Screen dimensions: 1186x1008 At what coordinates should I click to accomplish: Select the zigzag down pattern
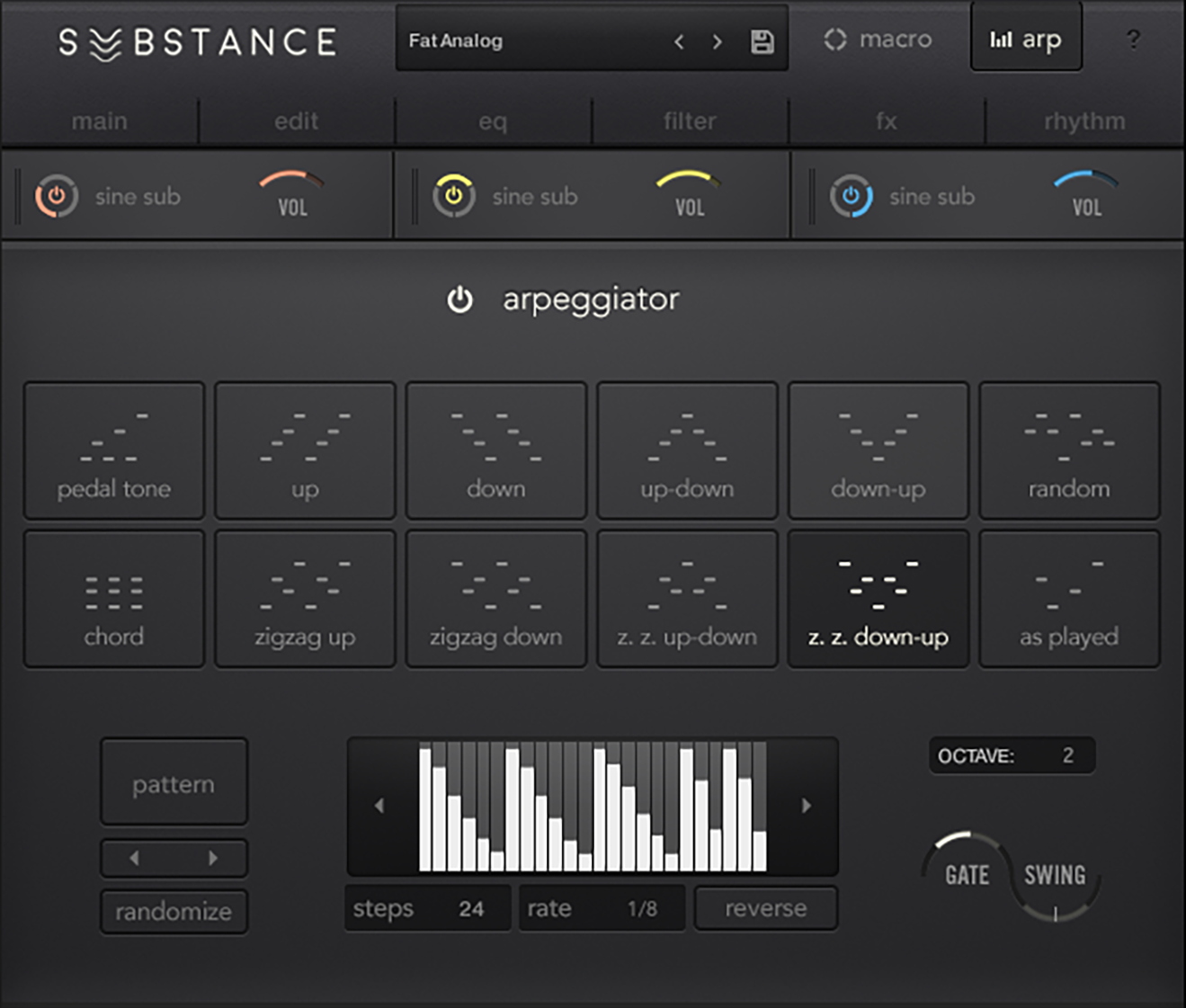495,598
